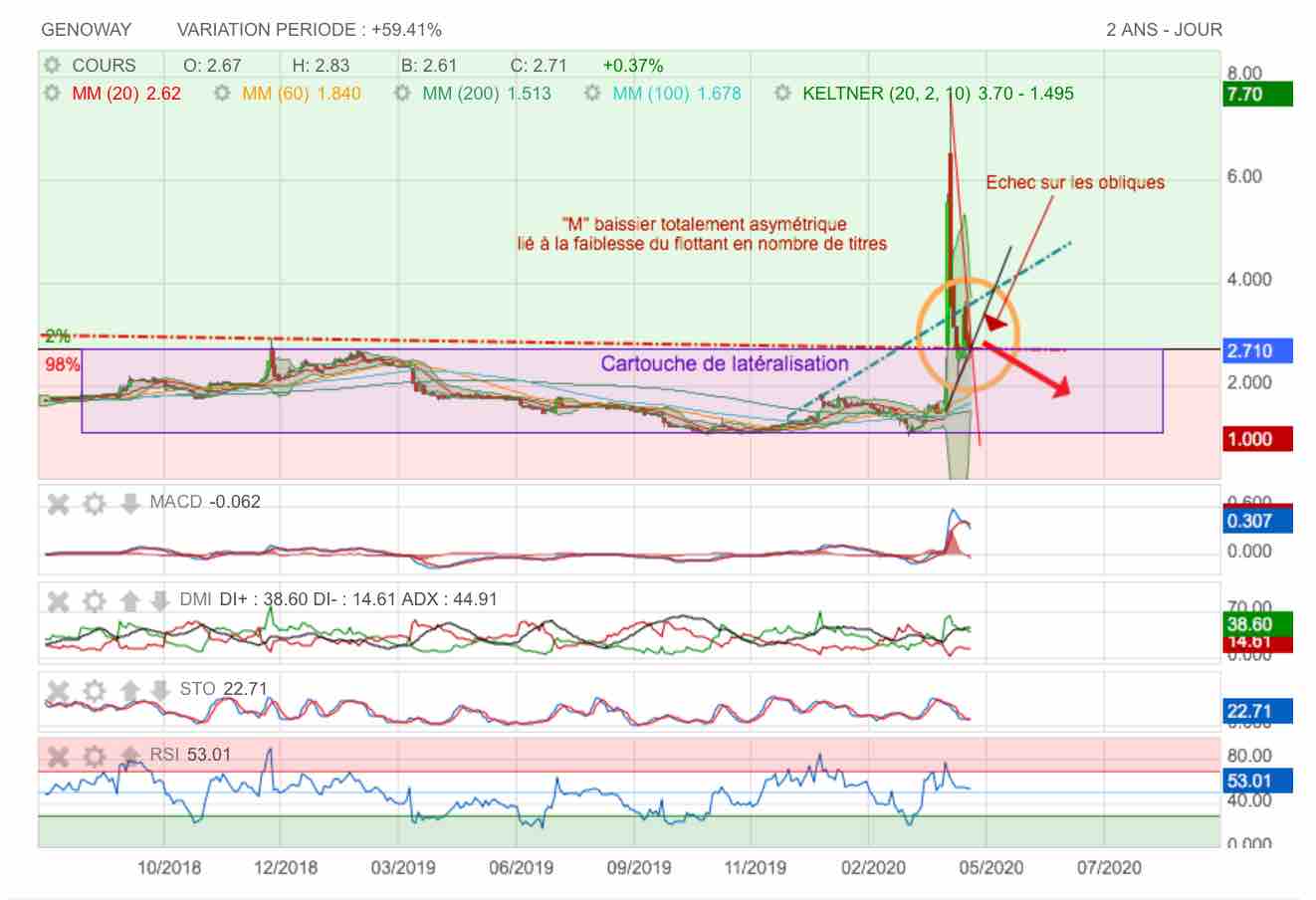Click the COURS label
1316x900 pixels.
click(x=104, y=66)
